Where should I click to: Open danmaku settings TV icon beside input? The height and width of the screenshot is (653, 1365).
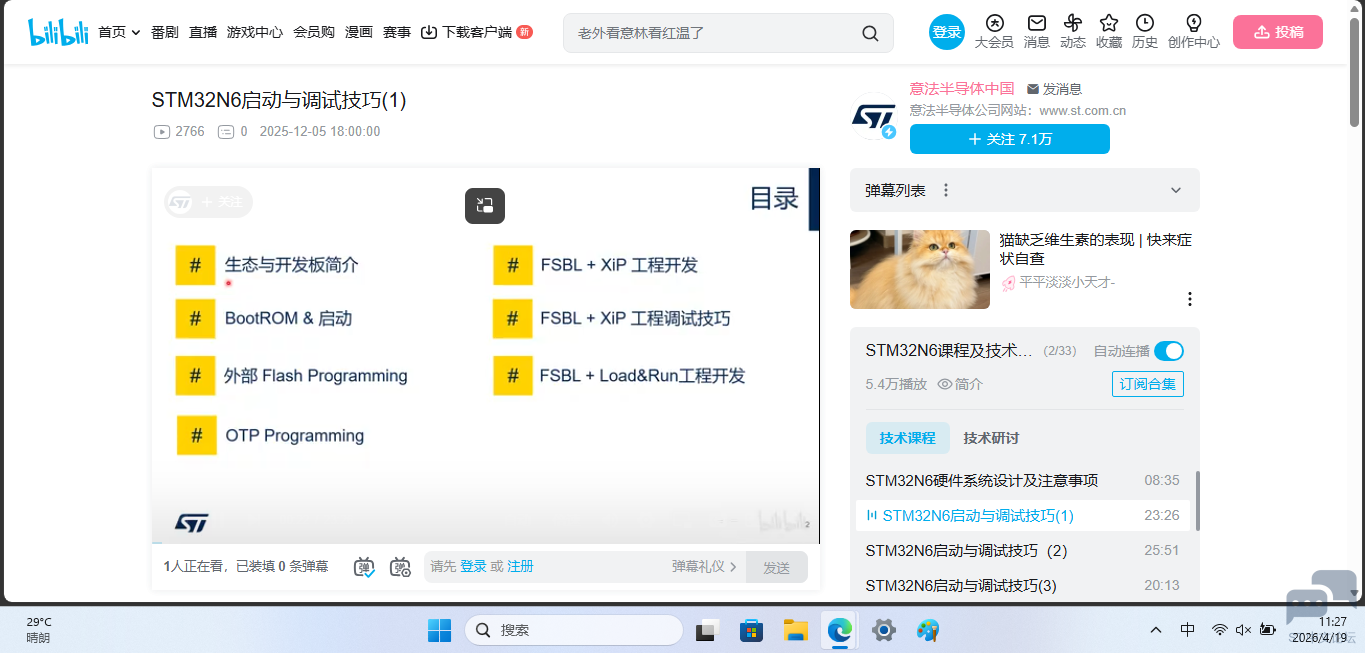399,566
